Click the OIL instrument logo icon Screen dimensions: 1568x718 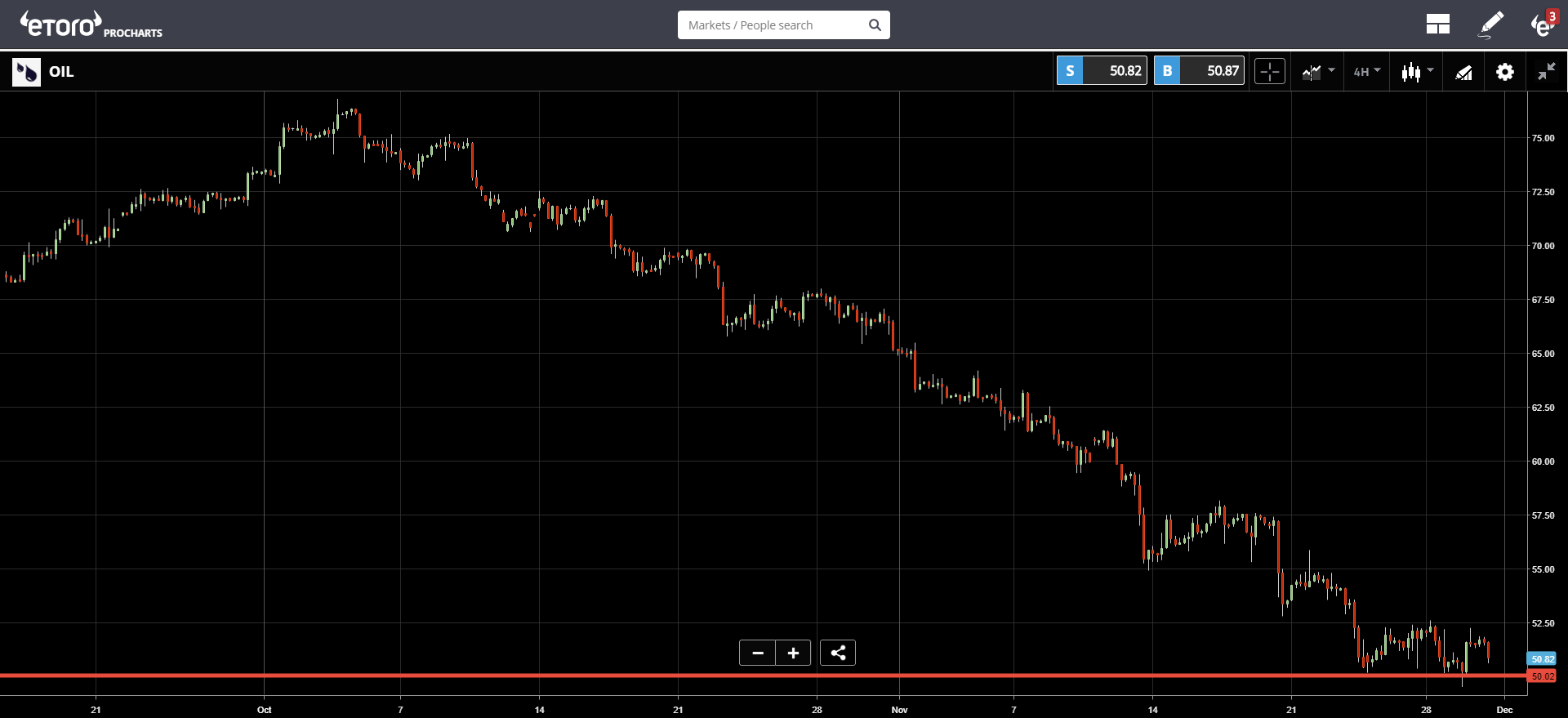click(x=26, y=72)
